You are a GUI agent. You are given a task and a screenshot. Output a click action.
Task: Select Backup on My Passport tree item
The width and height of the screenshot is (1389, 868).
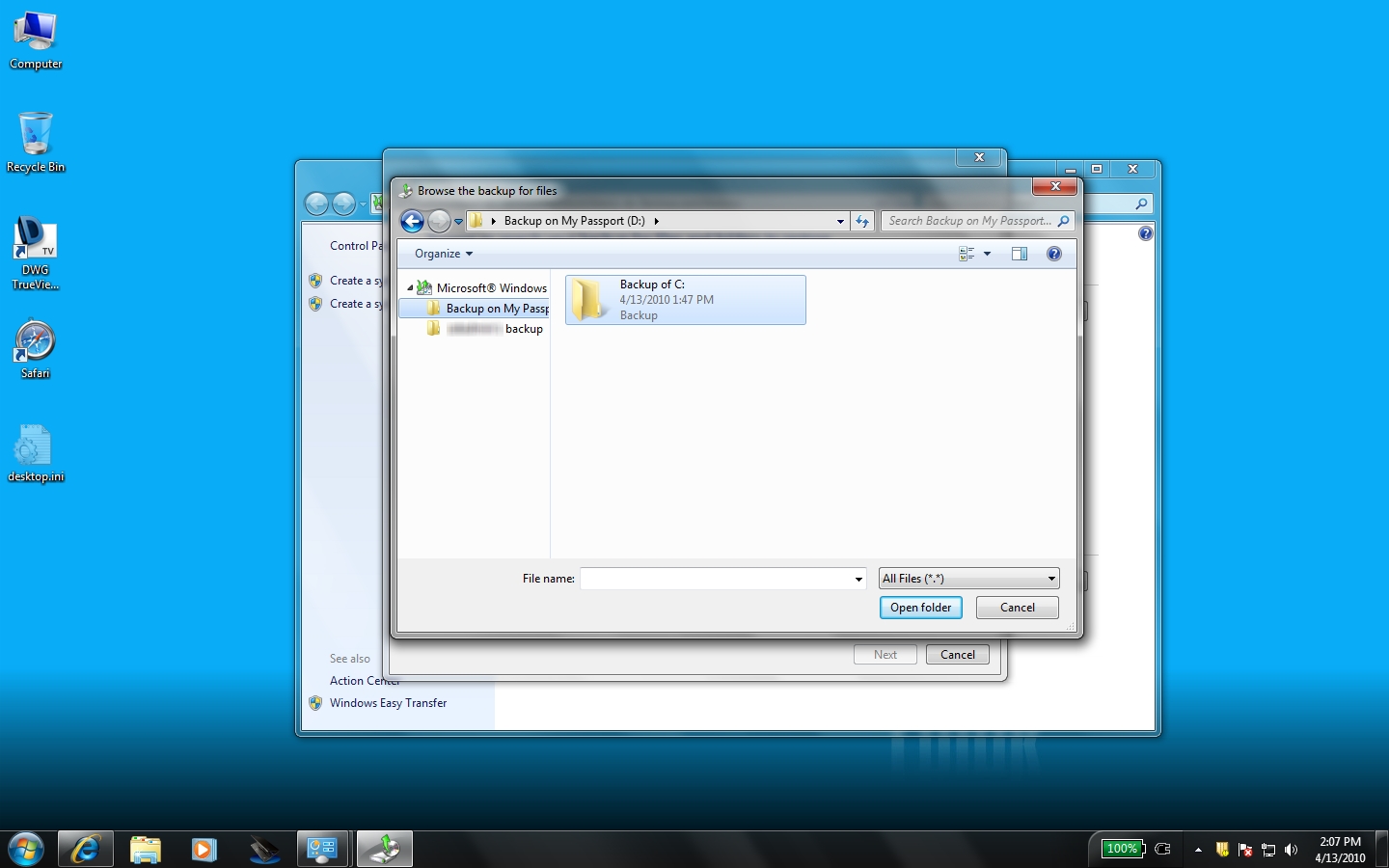496,309
